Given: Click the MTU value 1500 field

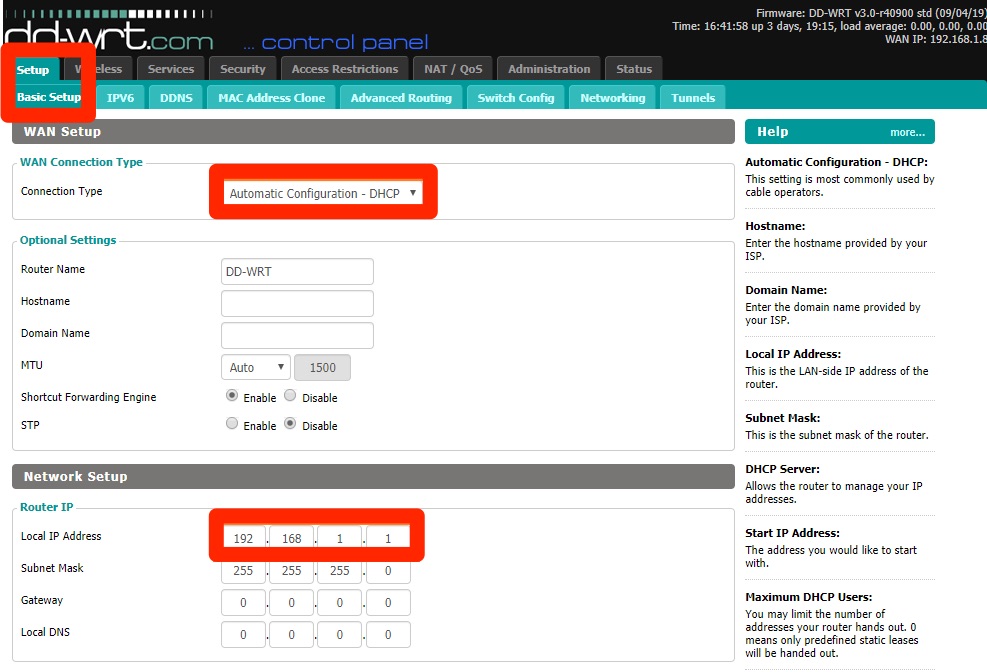Looking at the screenshot, I should pos(322,367).
